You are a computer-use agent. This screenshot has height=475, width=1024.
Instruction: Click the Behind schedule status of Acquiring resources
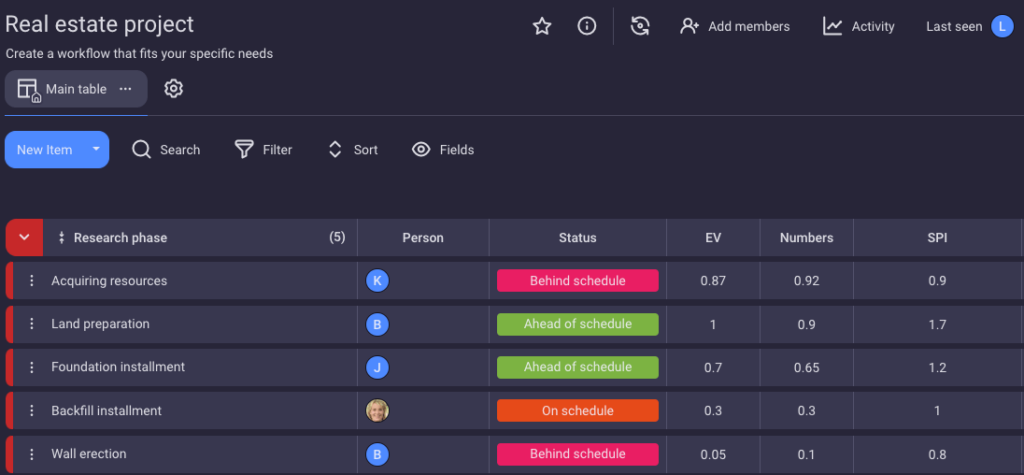577,281
